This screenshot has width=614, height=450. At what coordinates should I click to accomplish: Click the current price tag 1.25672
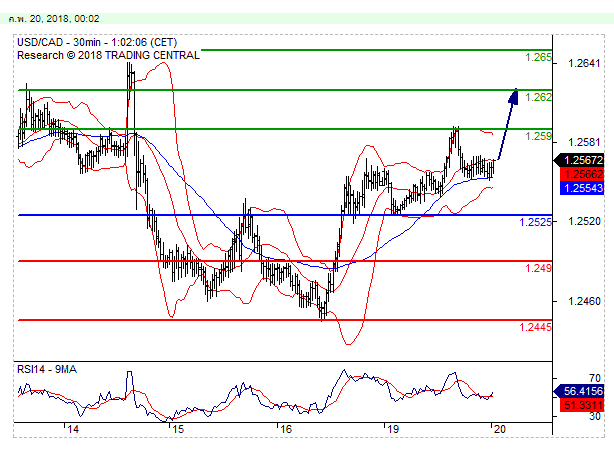(580, 160)
